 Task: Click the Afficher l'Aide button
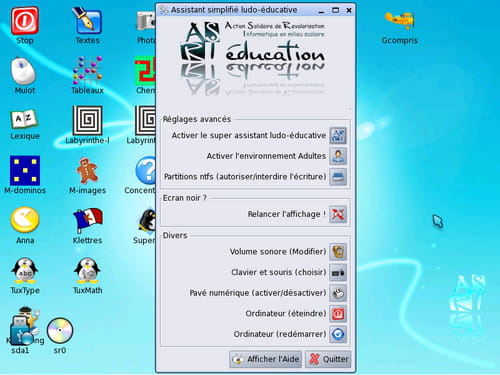tap(265, 359)
